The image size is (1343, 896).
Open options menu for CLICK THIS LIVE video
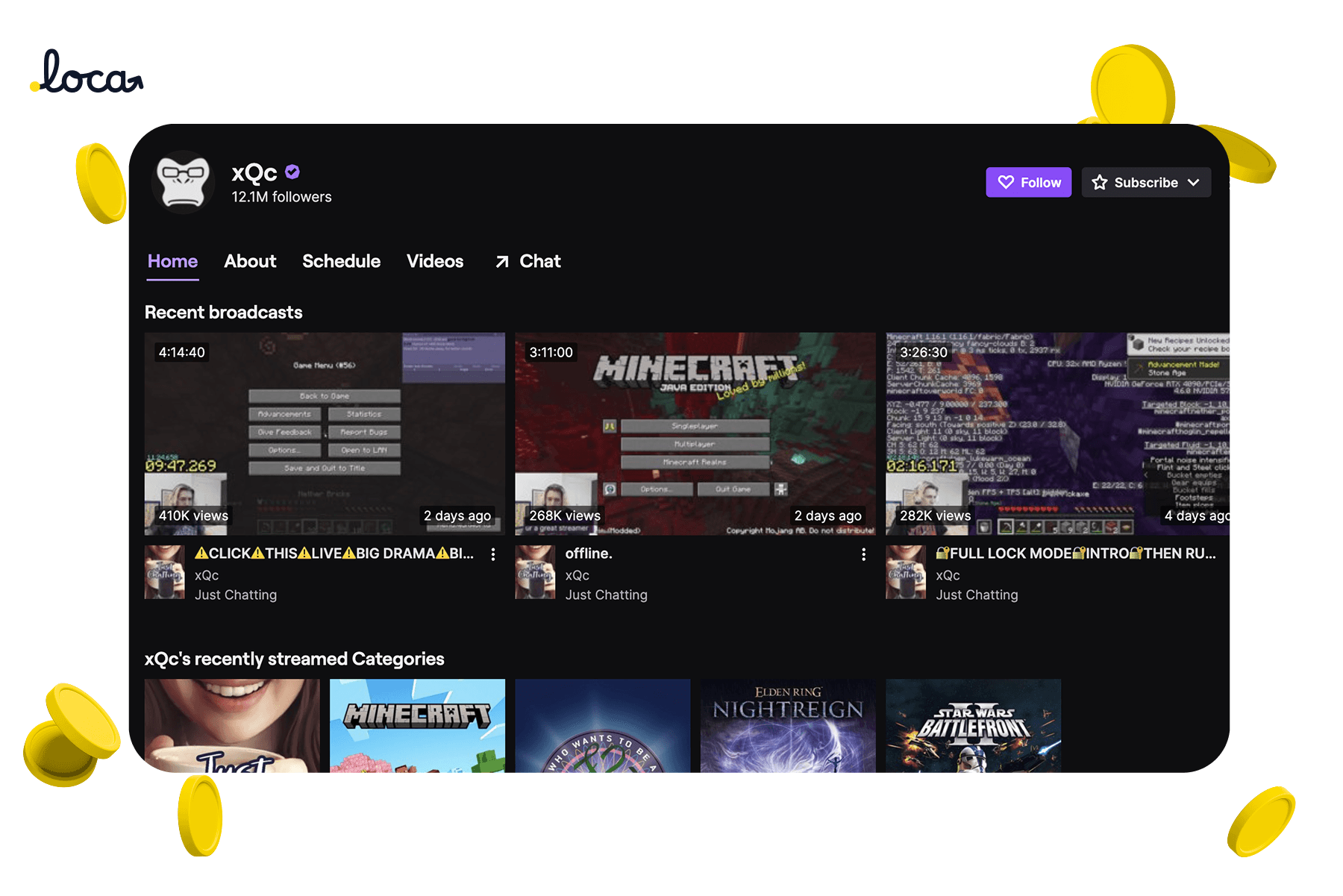(493, 554)
